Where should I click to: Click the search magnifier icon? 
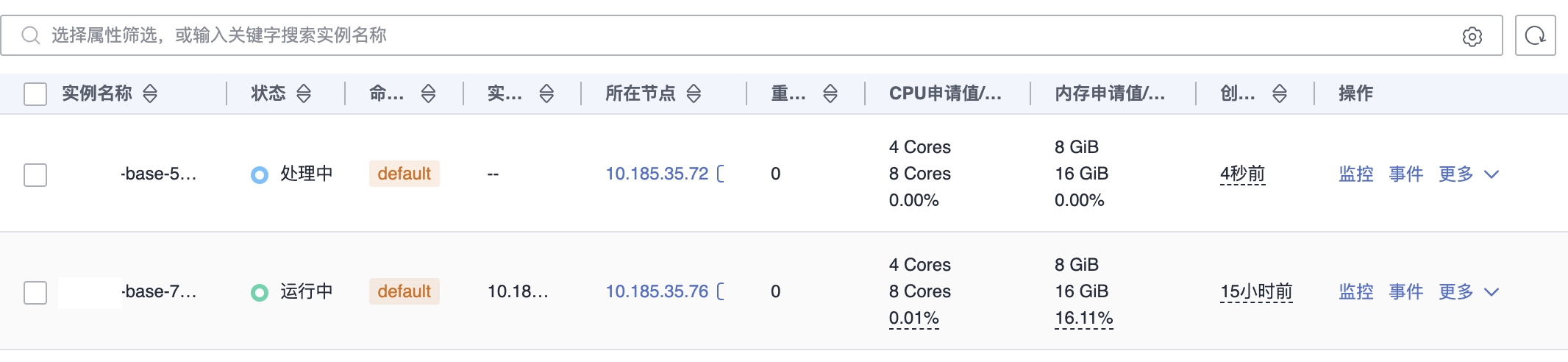pyautogui.click(x=30, y=35)
